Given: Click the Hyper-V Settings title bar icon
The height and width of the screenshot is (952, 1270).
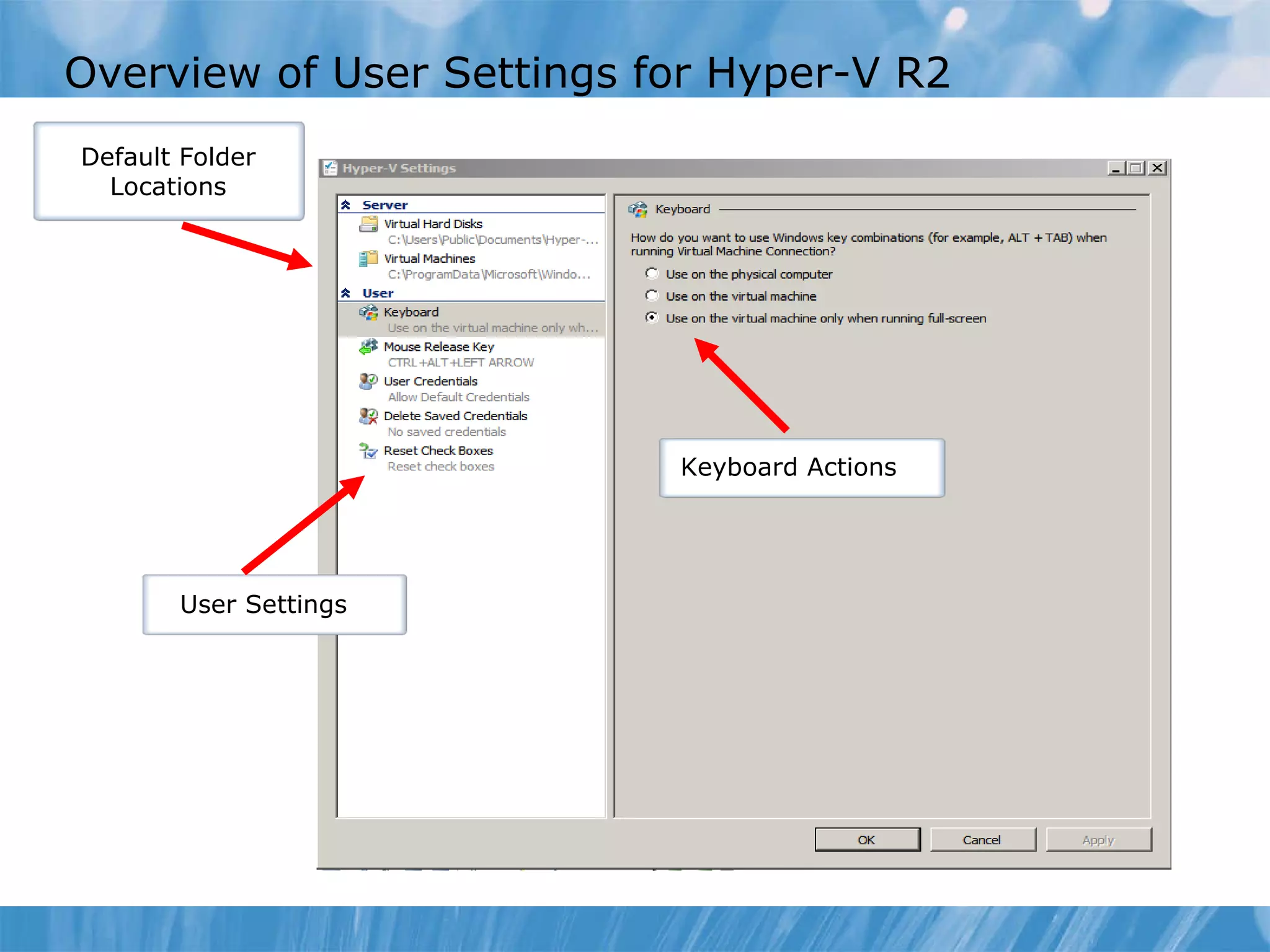Looking at the screenshot, I should point(330,168).
